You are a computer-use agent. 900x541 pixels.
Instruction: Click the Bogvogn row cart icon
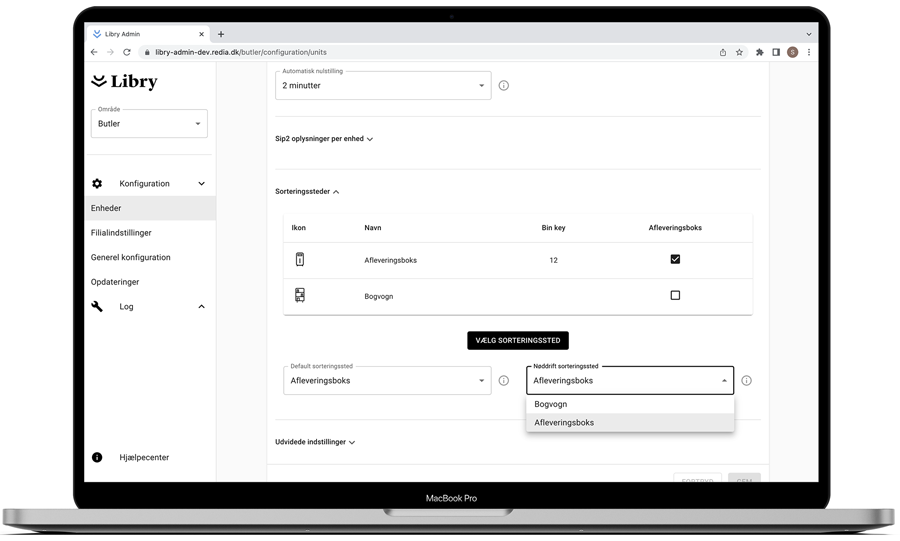(x=299, y=296)
